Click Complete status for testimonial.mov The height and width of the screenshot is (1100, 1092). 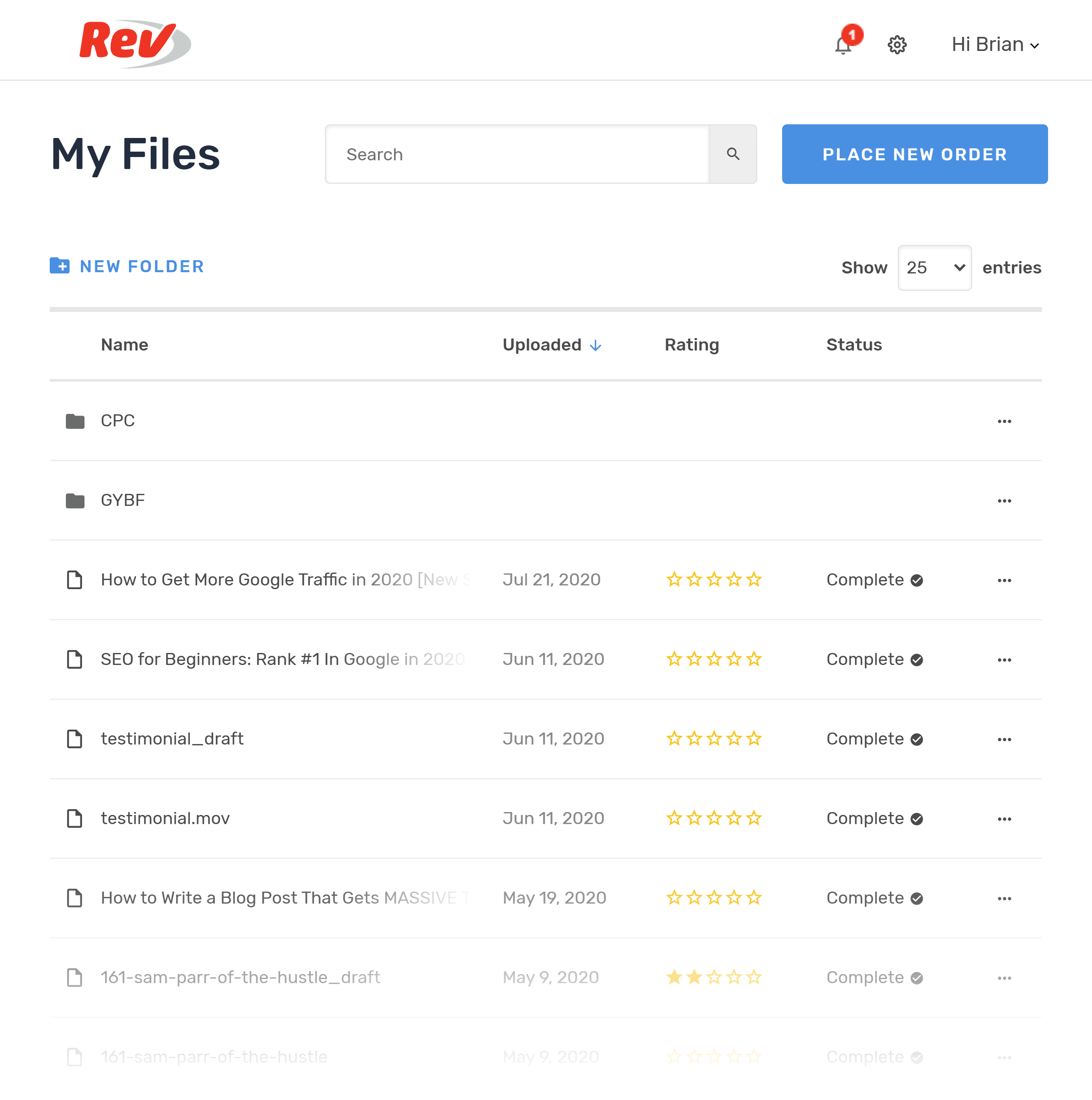[x=875, y=819]
